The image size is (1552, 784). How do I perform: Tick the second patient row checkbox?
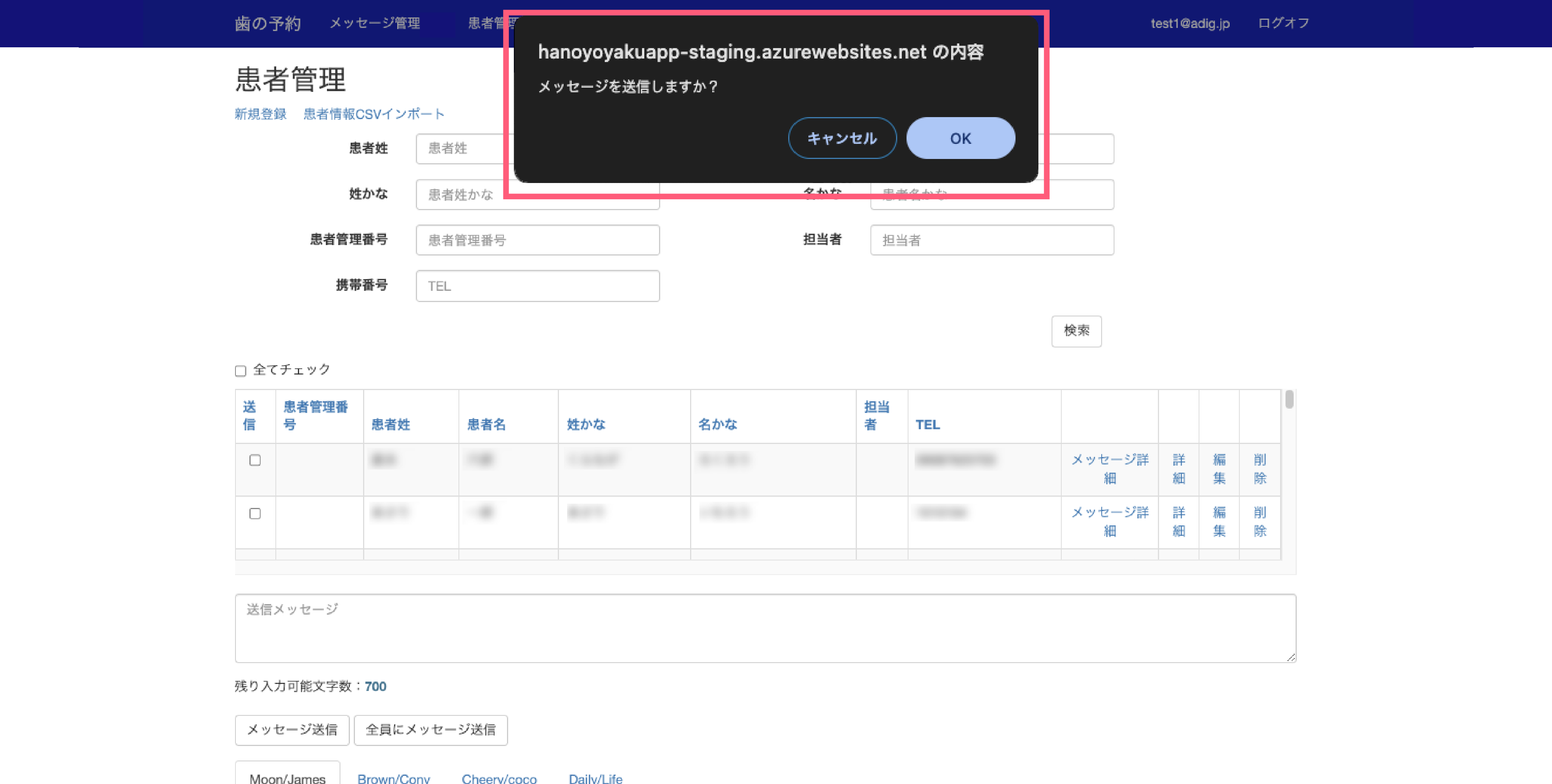[x=255, y=514]
